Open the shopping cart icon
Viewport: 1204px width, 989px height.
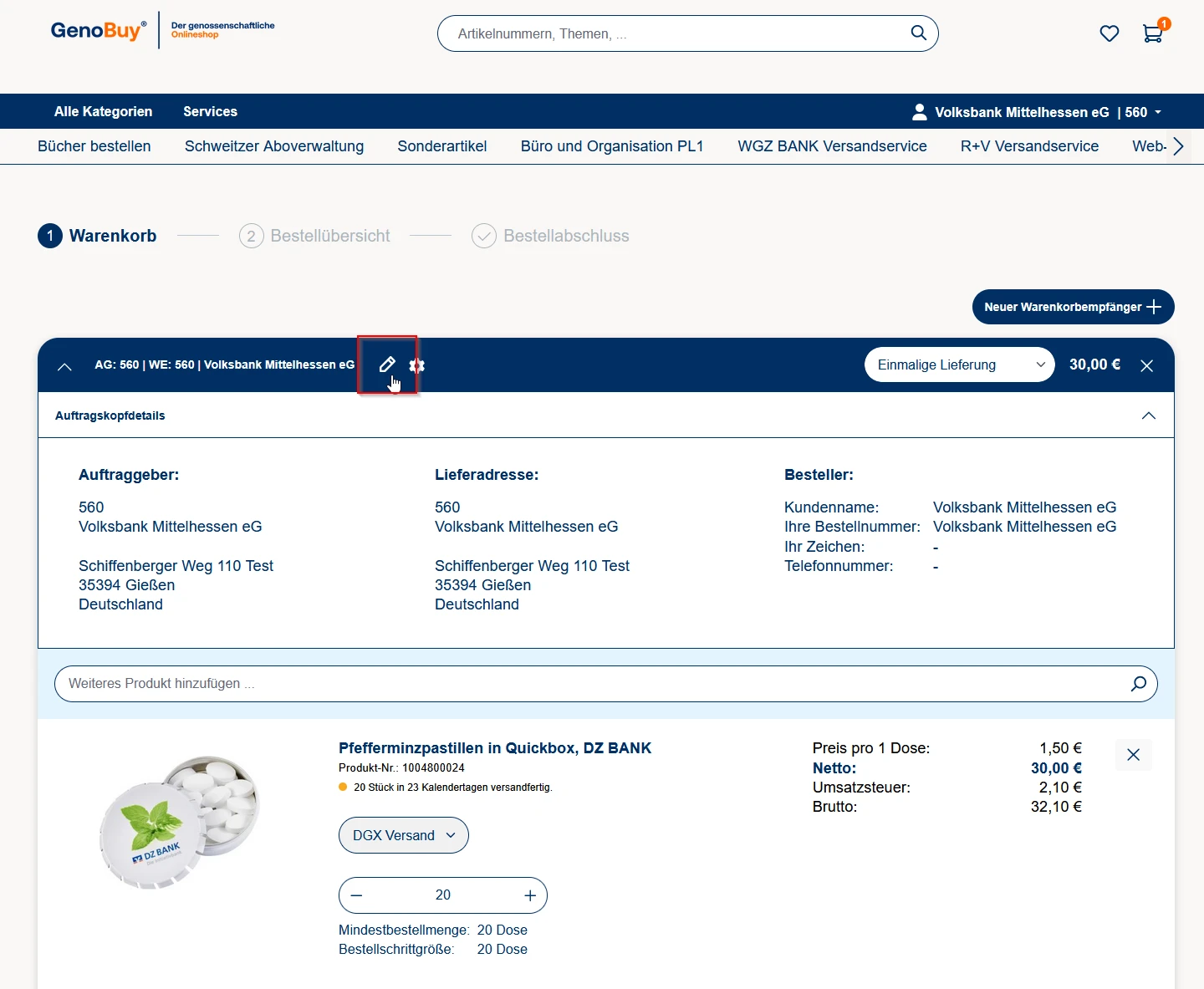coord(1152,33)
